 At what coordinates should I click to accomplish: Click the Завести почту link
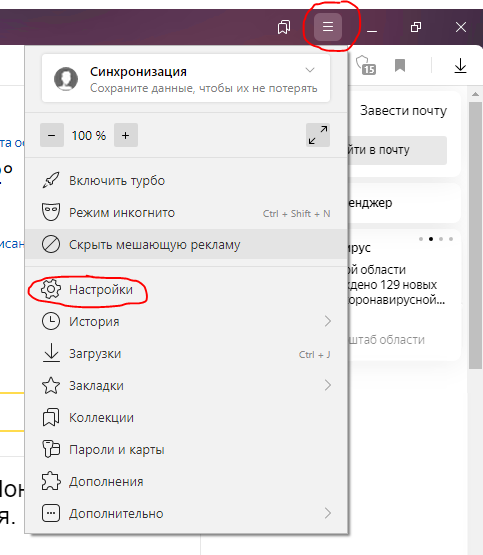[x=403, y=111]
